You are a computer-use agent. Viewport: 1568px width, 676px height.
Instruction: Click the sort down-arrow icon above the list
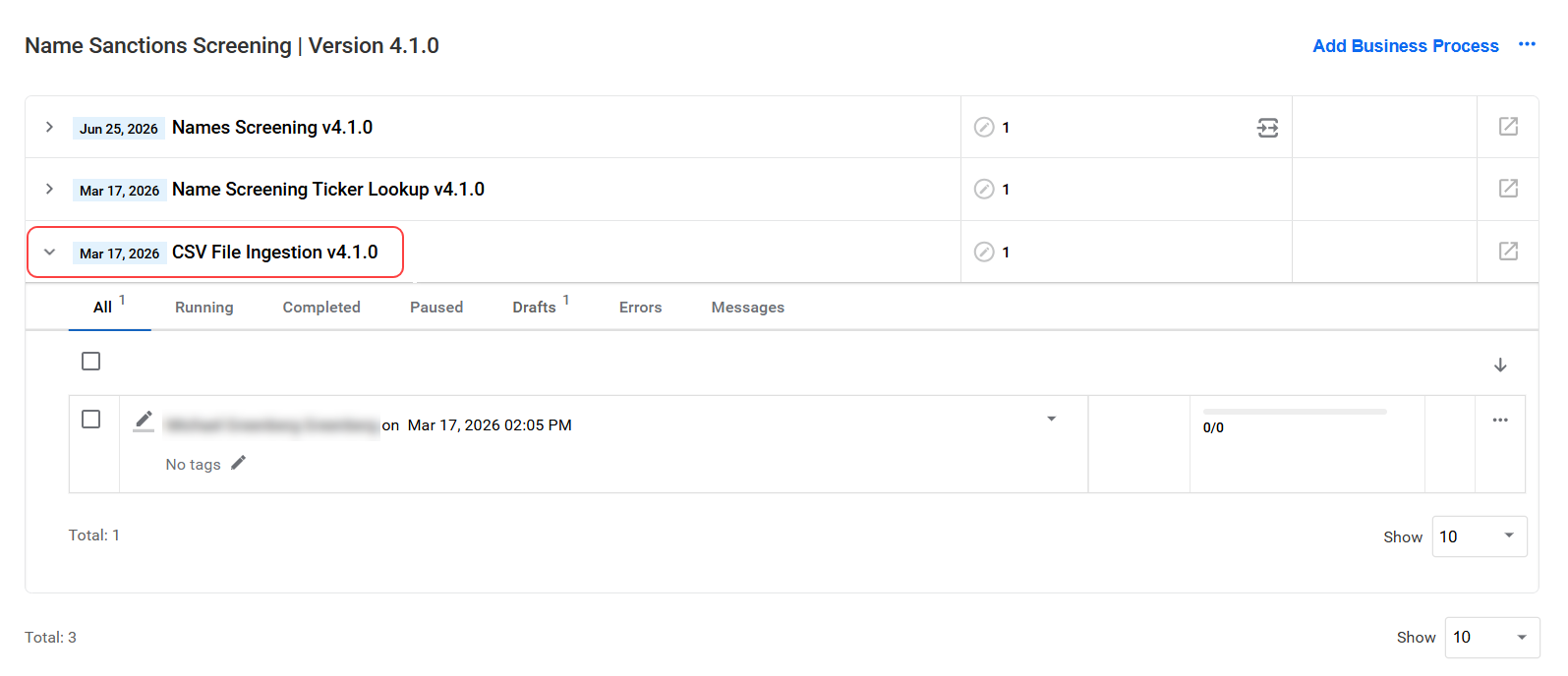1500,365
